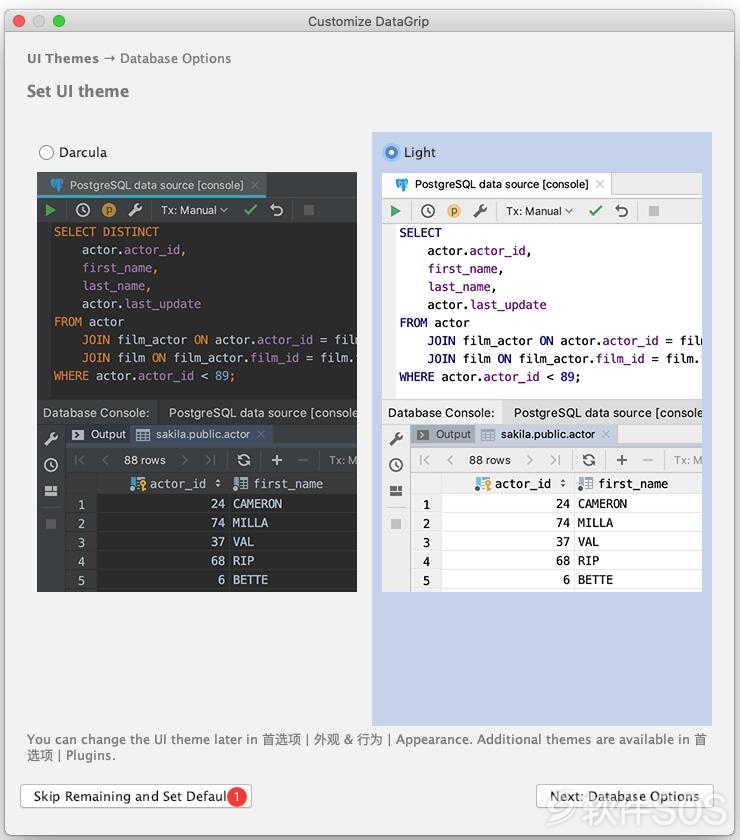Select Output tab in Darcula preview
Screen dimensions: 740x840
point(100,434)
